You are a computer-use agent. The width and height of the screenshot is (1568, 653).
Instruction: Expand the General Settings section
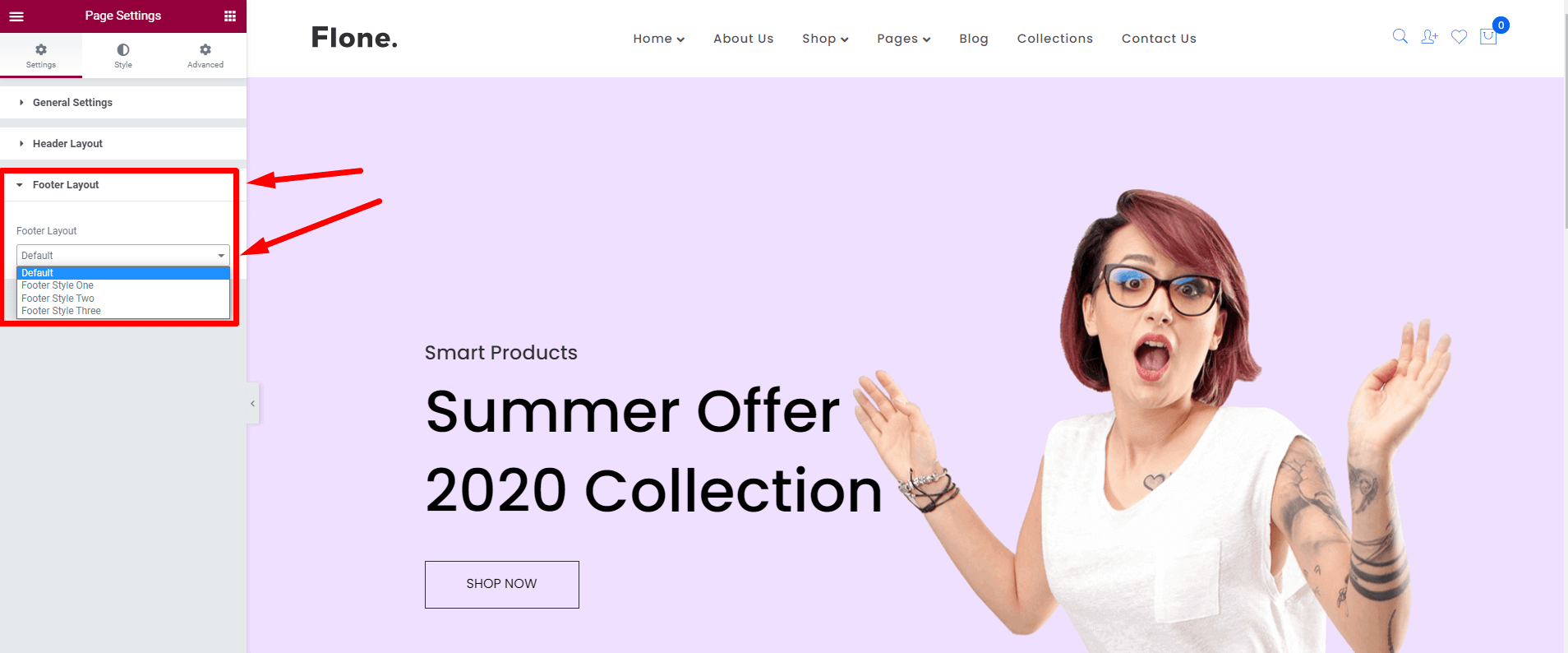[x=123, y=103]
